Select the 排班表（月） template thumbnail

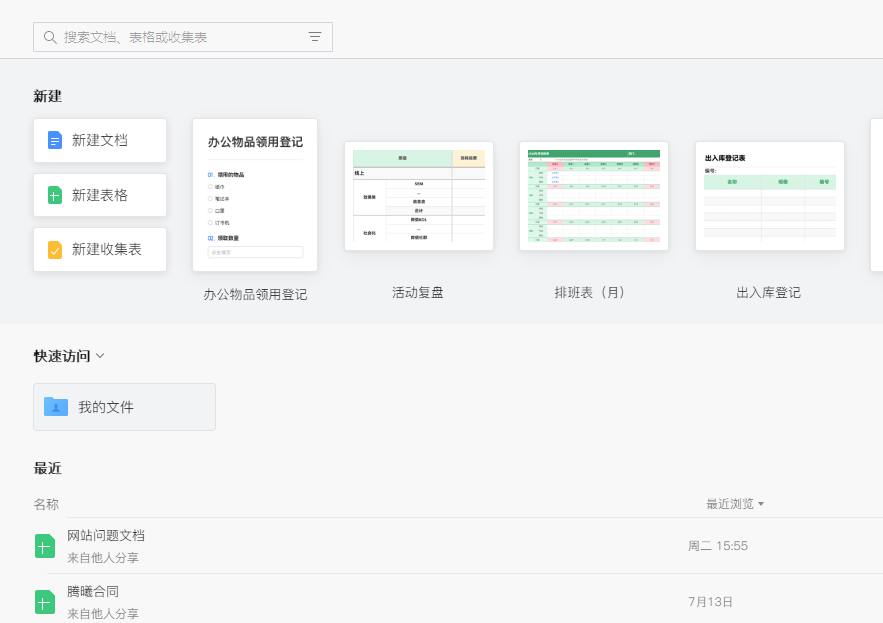point(593,195)
